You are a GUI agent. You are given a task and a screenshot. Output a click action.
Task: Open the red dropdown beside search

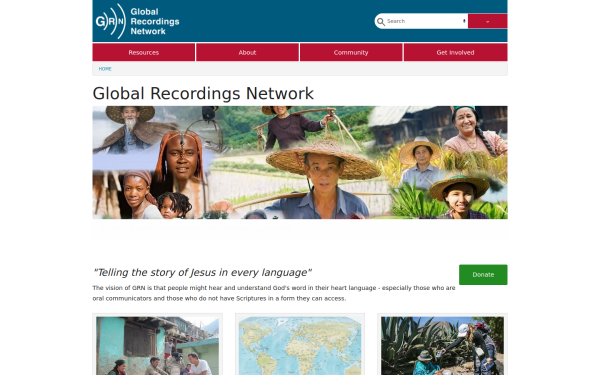coord(488,21)
